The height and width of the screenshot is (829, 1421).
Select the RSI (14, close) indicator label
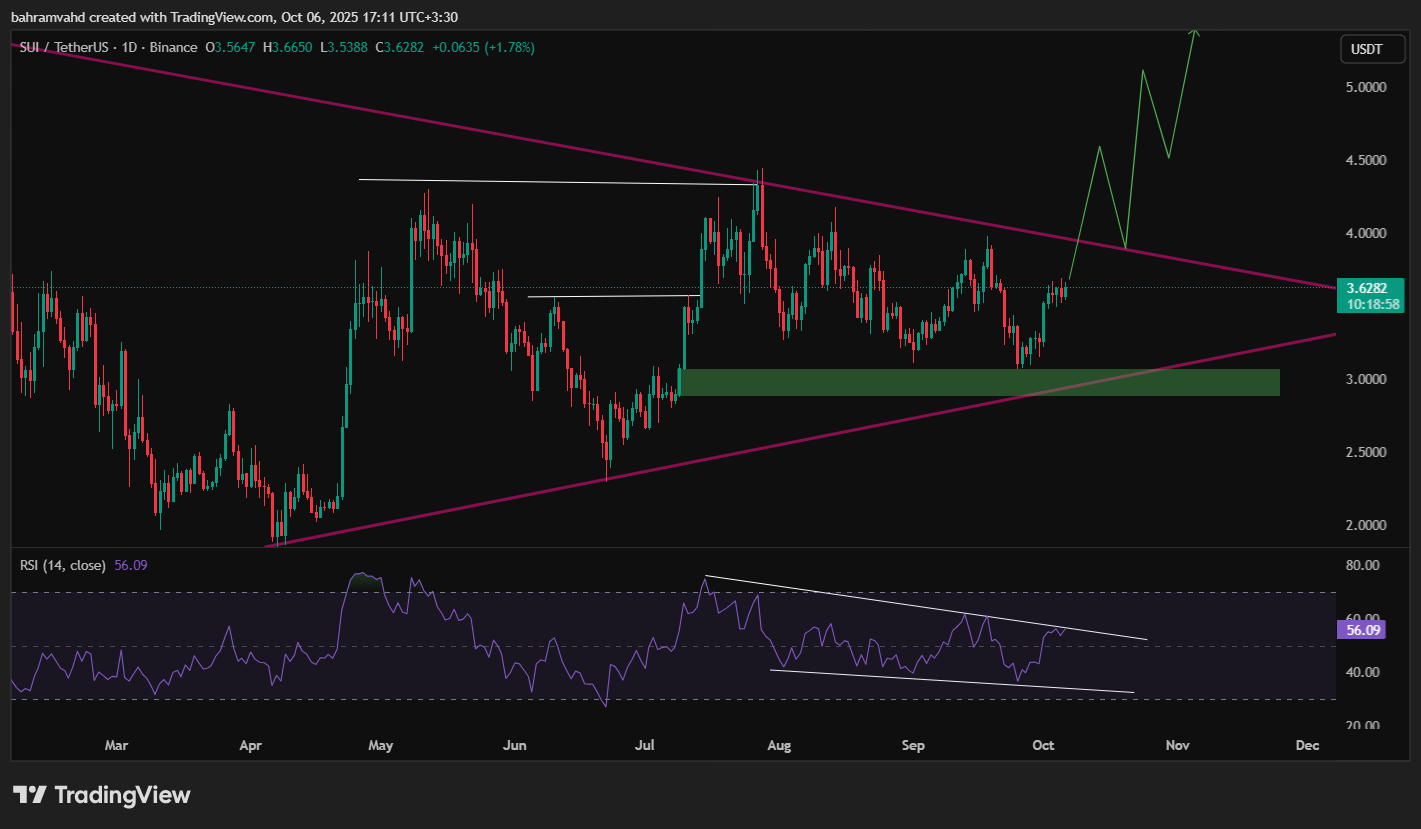tap(63, 565)
